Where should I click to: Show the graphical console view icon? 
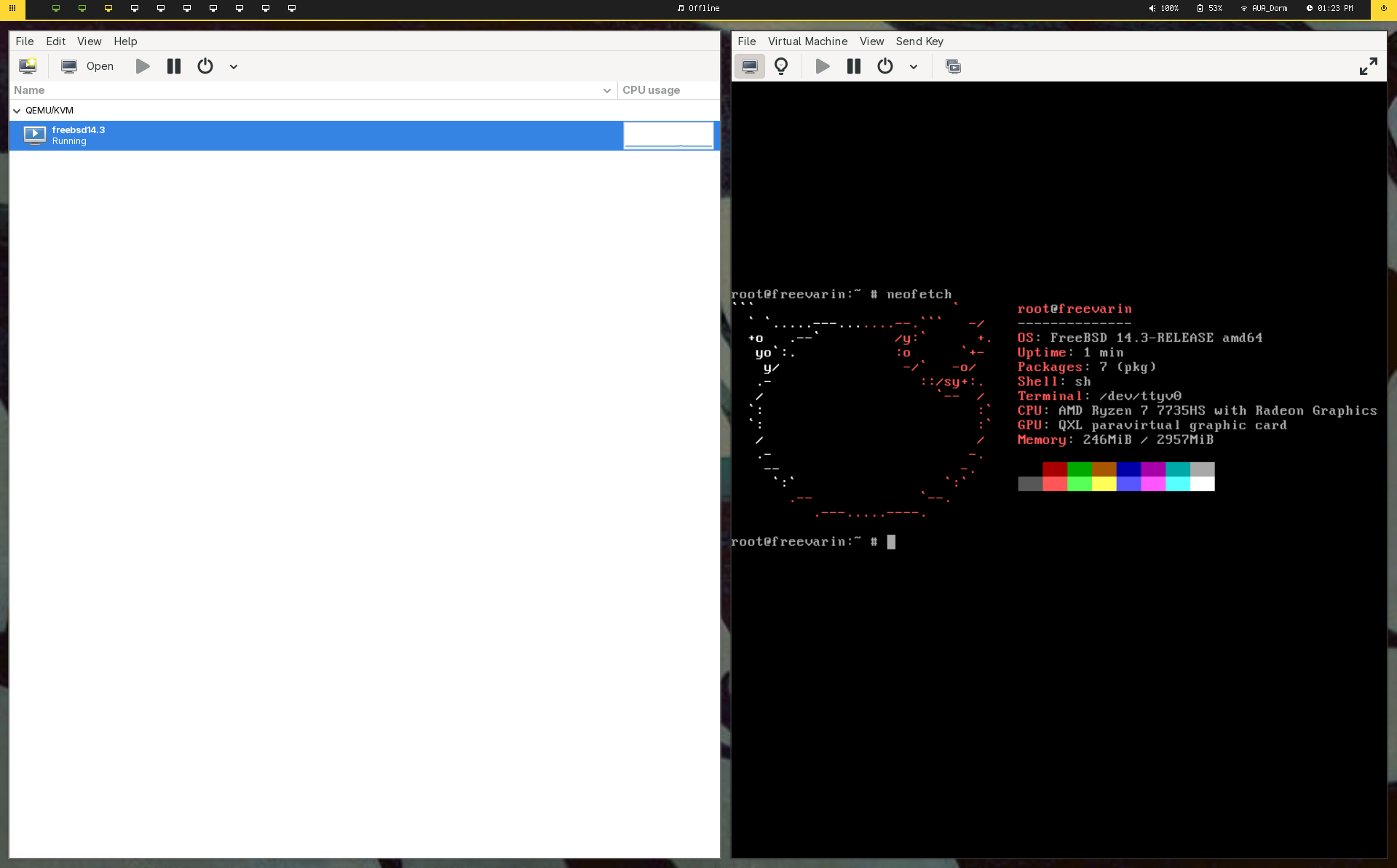[750, 66]
